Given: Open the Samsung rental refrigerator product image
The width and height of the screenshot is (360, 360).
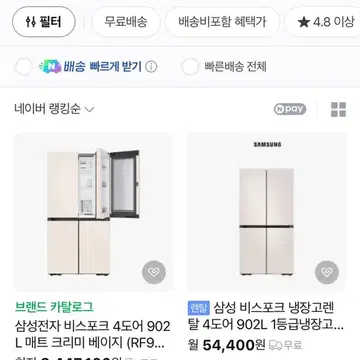Looking at the screenshot, I should pos(267,212).
